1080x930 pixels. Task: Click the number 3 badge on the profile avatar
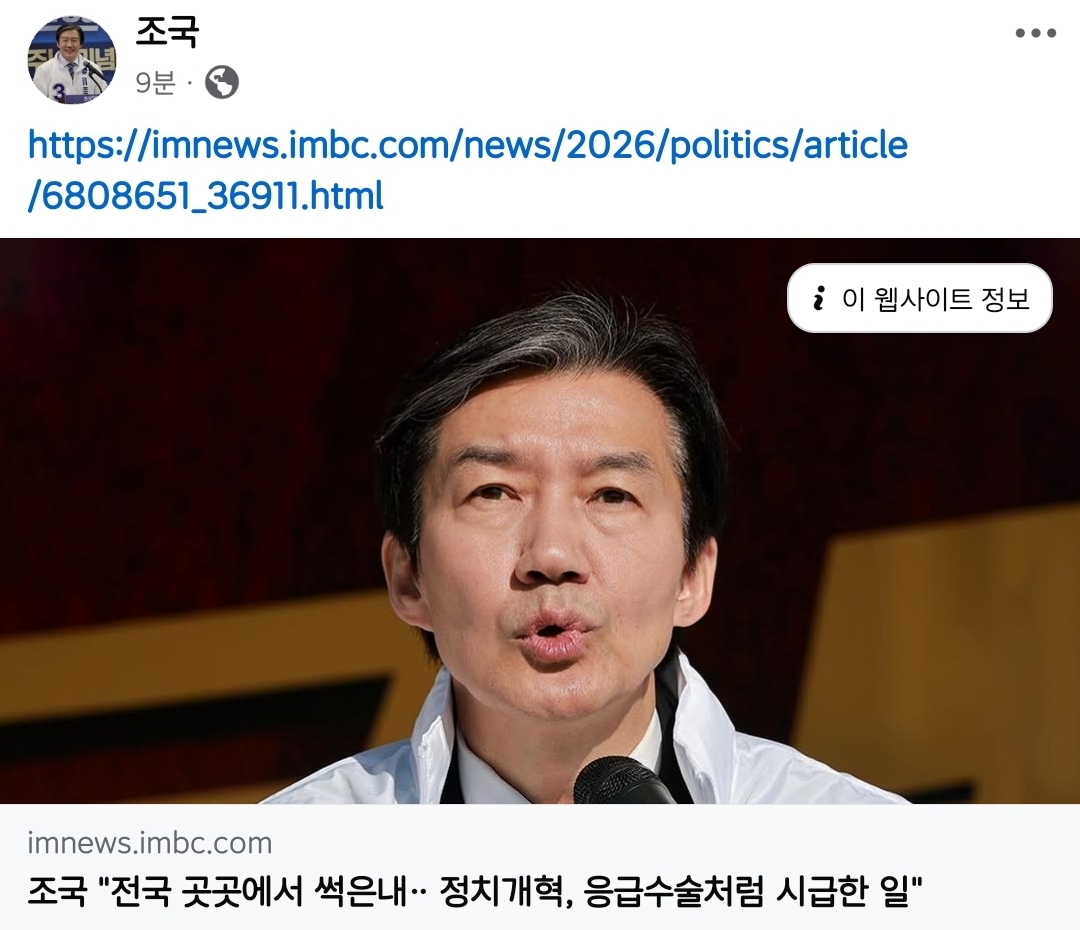click(59, 90)
